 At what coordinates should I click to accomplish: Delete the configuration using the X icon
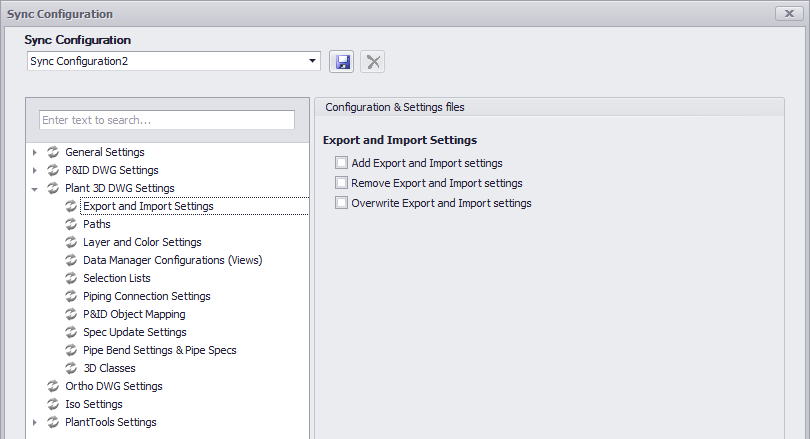pyautogui.click(x=372, y=62)
